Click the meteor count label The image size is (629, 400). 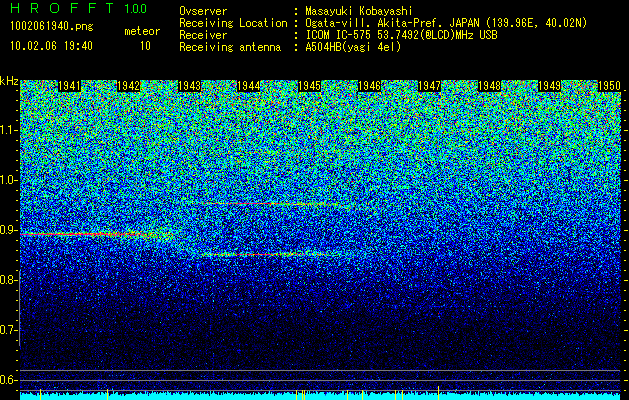(142, 31)
